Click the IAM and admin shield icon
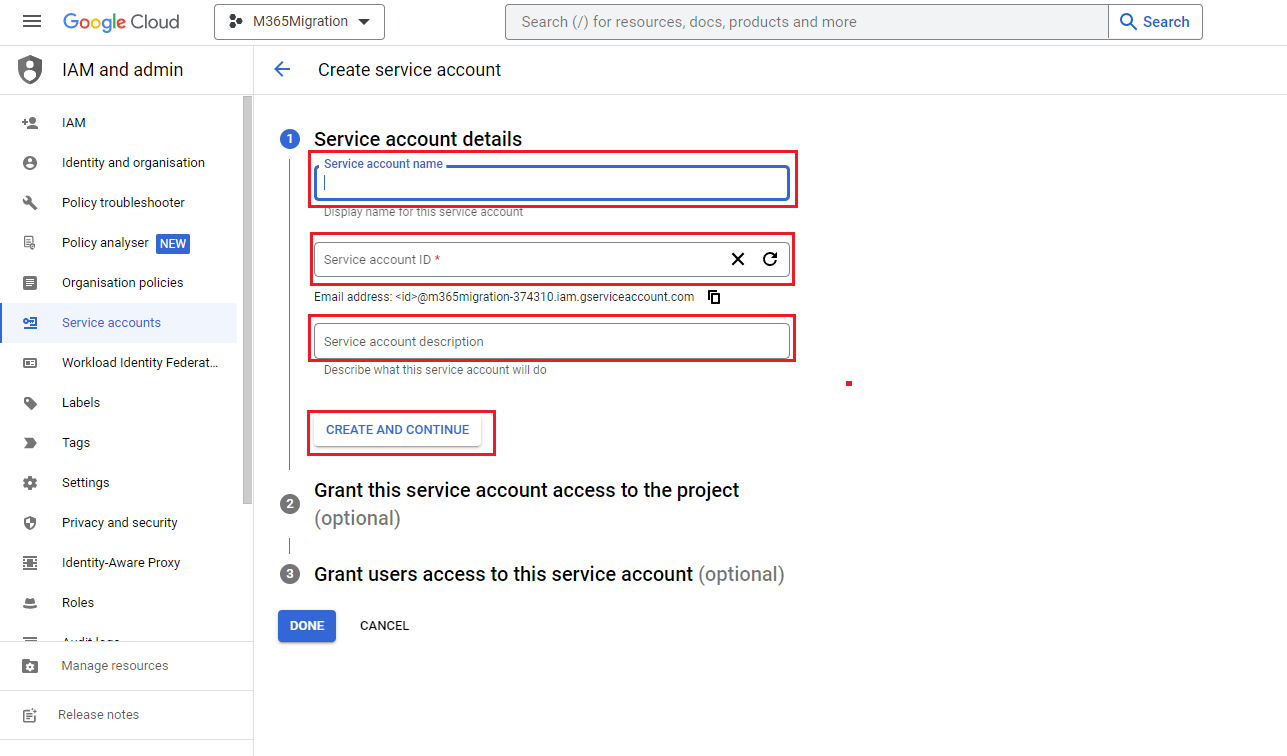Screen dimensions: 1287x756 point(31,70)
